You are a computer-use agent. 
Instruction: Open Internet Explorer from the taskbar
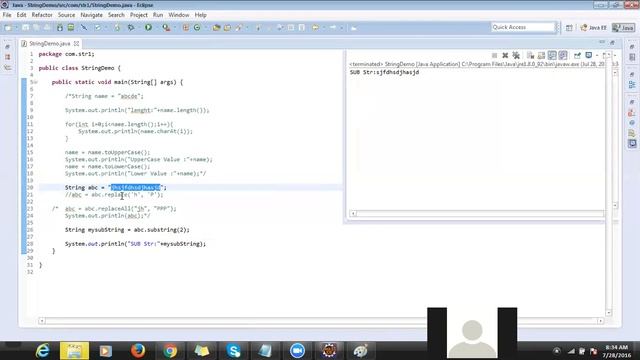click(42, 351)
